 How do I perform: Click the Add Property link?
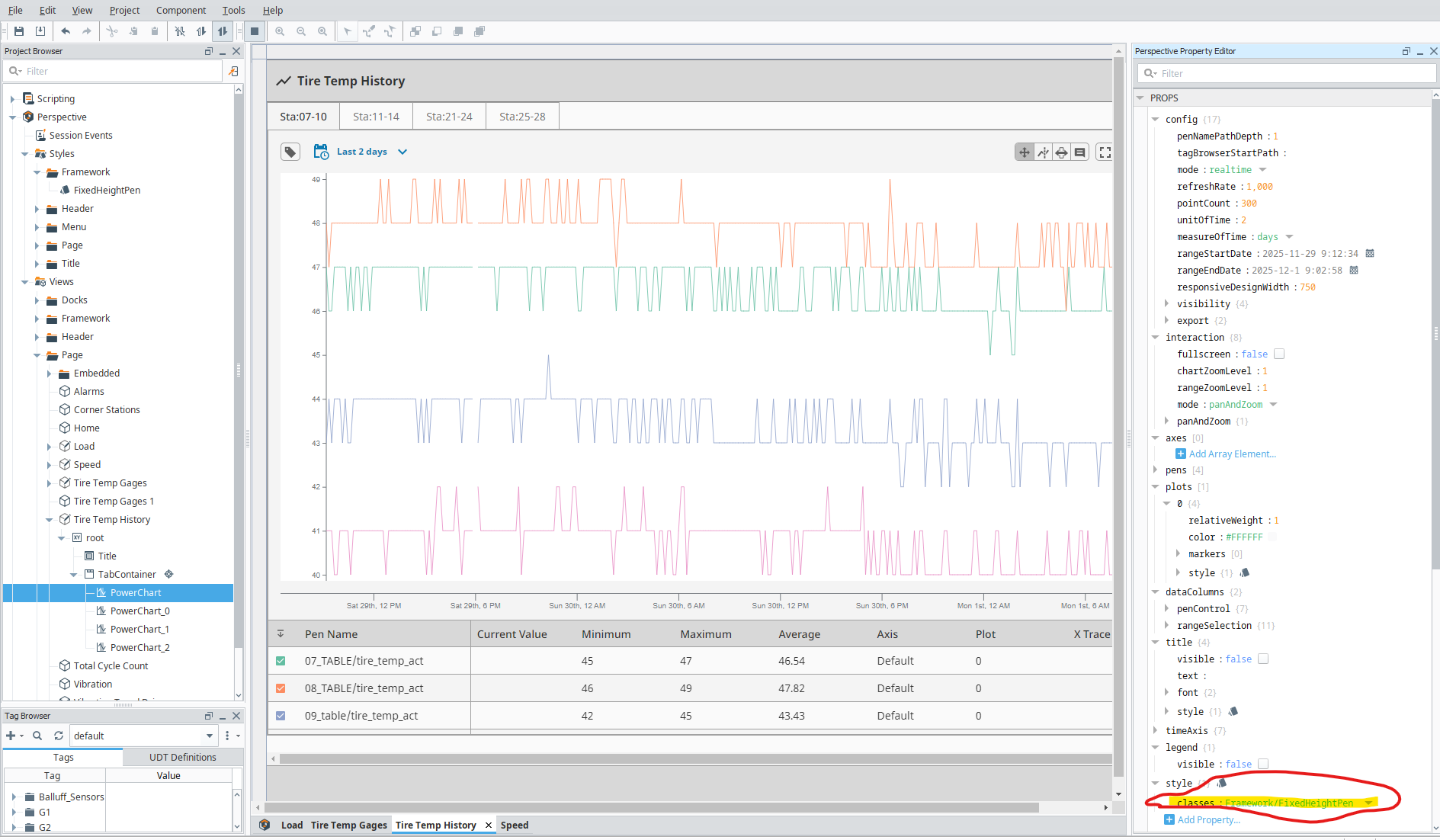(1208, 820)
